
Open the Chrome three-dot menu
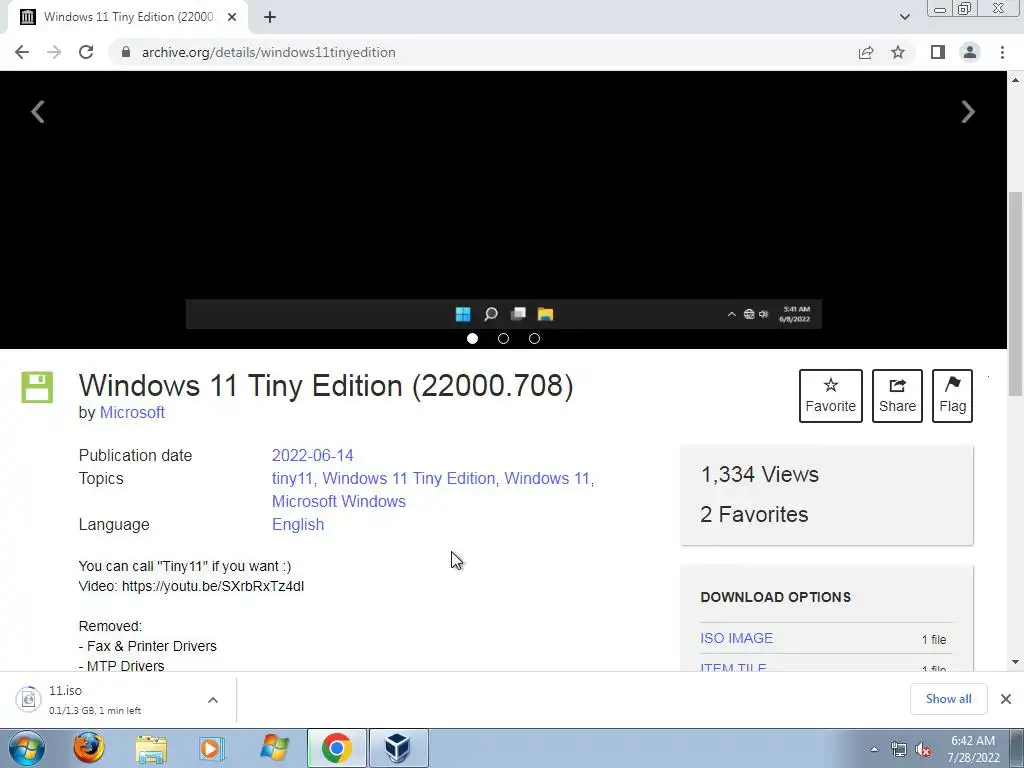1002,52
